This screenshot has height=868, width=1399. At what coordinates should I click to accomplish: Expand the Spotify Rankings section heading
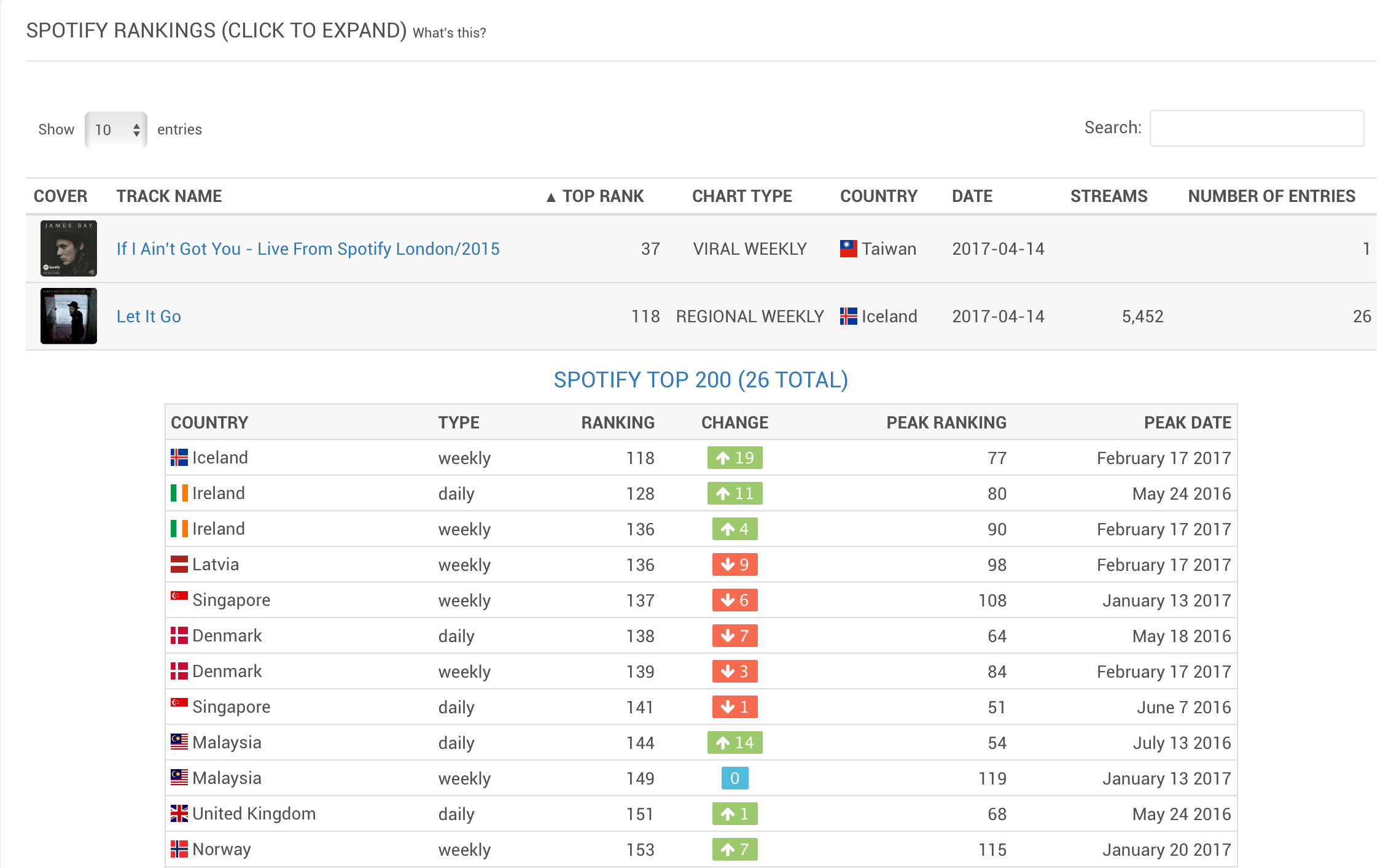(x=216, y=30)
